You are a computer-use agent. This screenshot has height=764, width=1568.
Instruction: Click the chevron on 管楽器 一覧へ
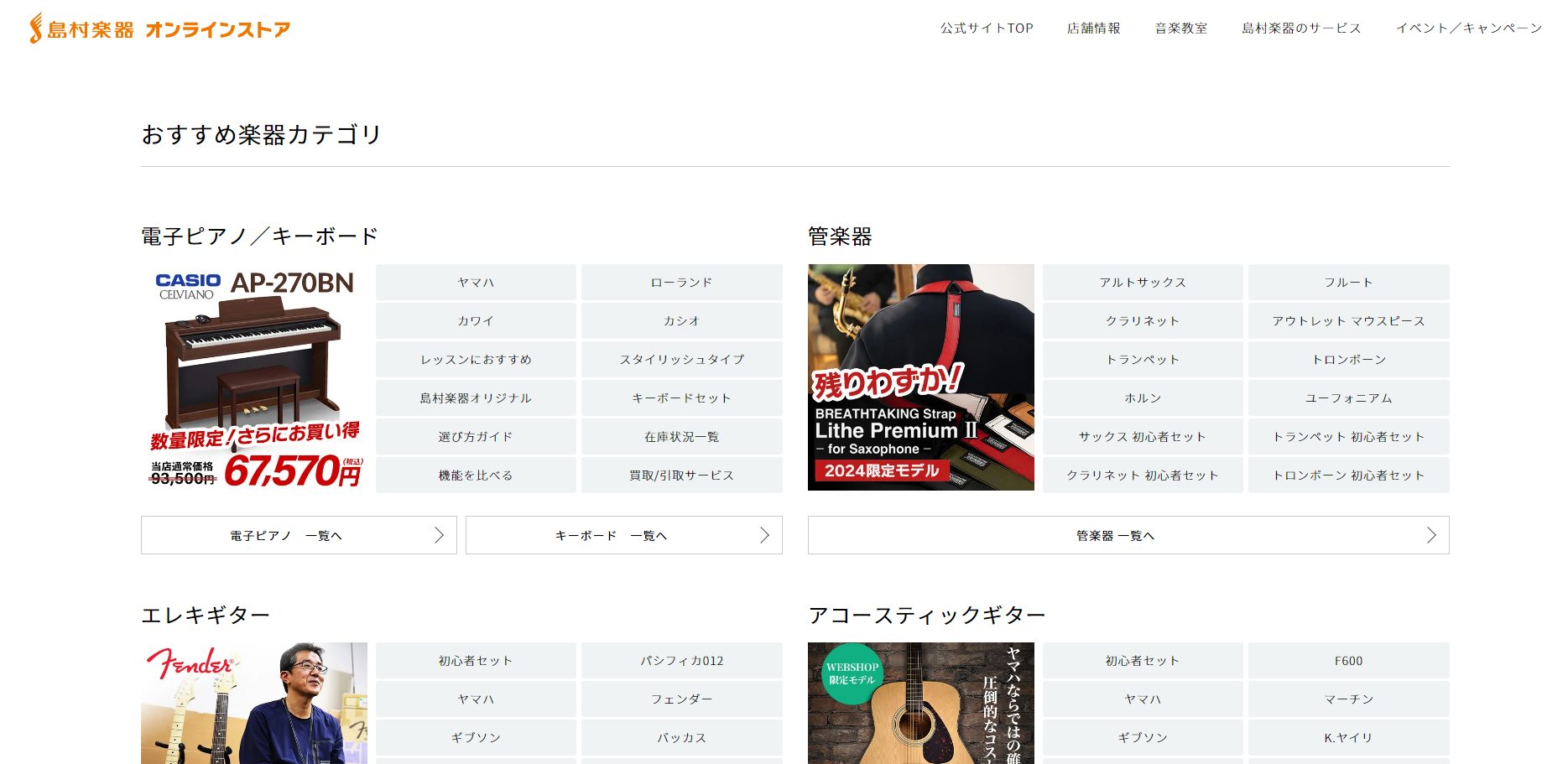tap(1431, 535)
